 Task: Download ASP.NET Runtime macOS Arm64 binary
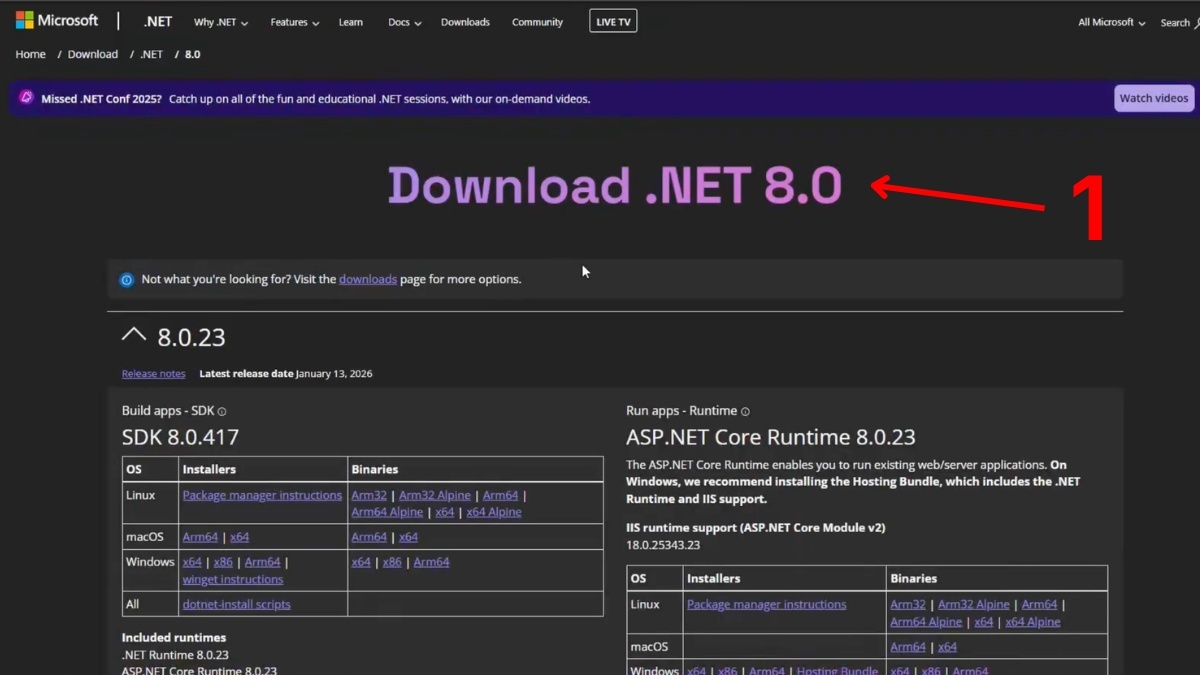point(908,647)
